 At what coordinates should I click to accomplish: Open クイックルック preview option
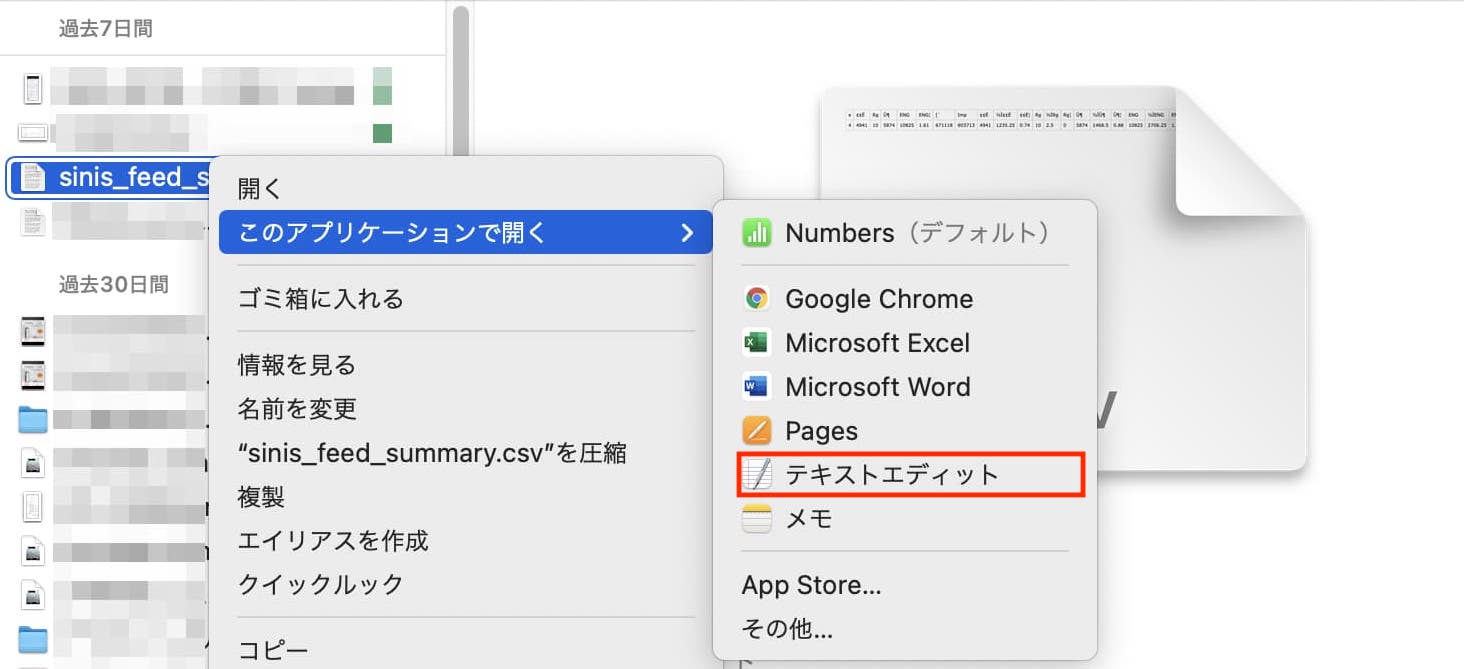320,585
